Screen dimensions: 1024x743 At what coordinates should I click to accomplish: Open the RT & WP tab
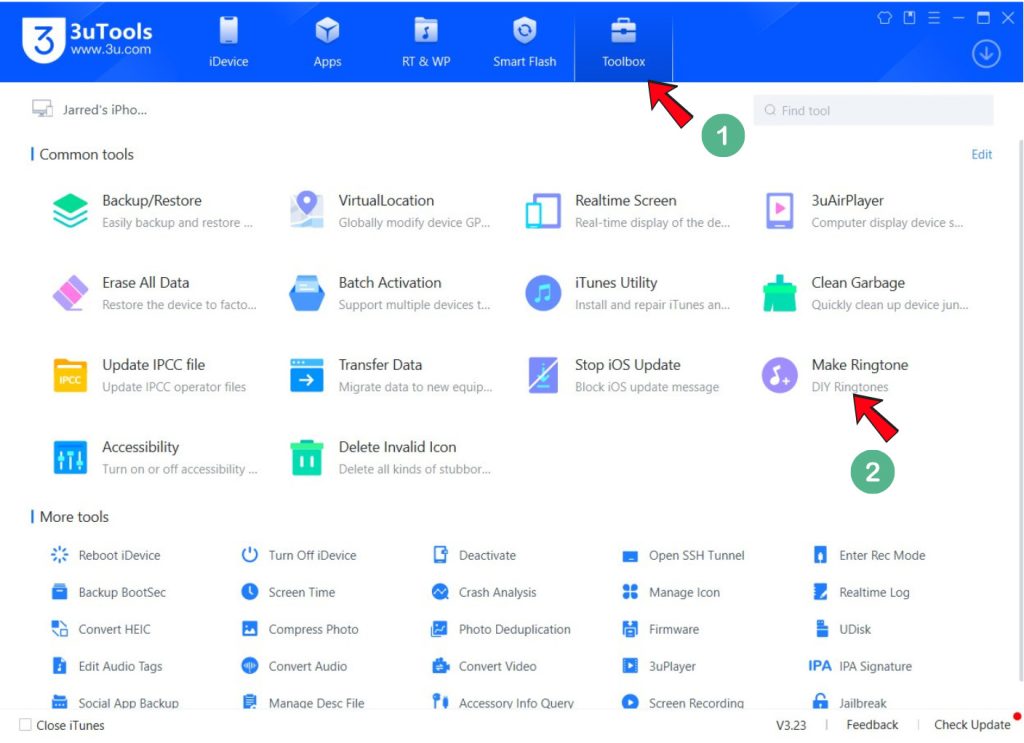(426, 42)
